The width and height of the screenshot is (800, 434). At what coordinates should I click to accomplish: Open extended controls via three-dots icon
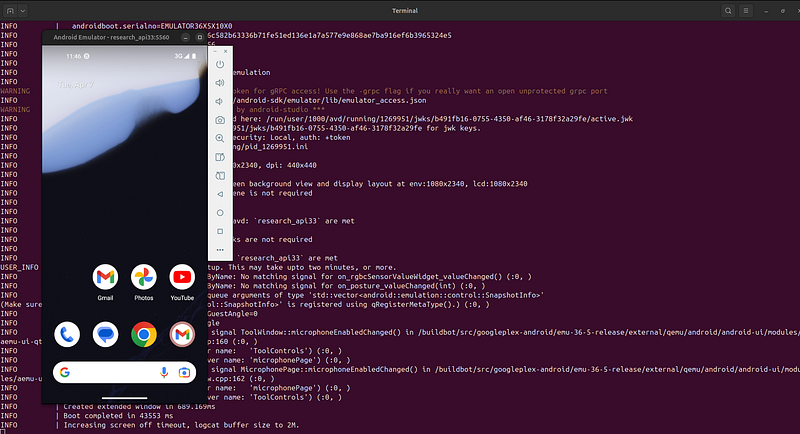click(x=220, y=250)
